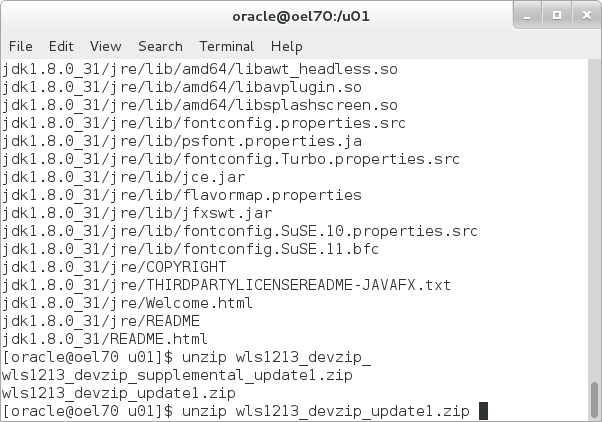Image resolution: width=602 pixels, height=422 pixels.
Task: Open the Search menu
Action: [x=160, y=46]
